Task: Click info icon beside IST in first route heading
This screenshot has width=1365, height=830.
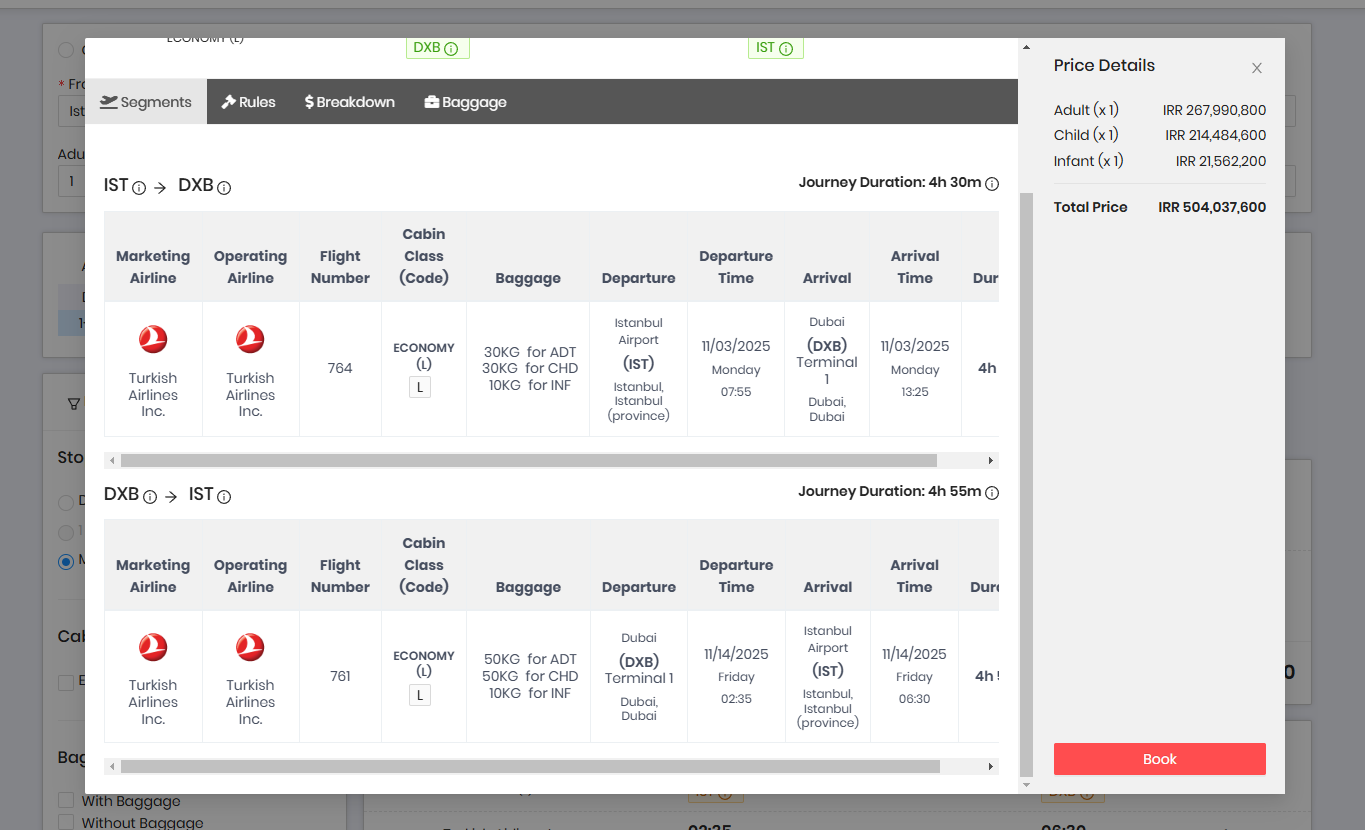Action: click(139, 188)
